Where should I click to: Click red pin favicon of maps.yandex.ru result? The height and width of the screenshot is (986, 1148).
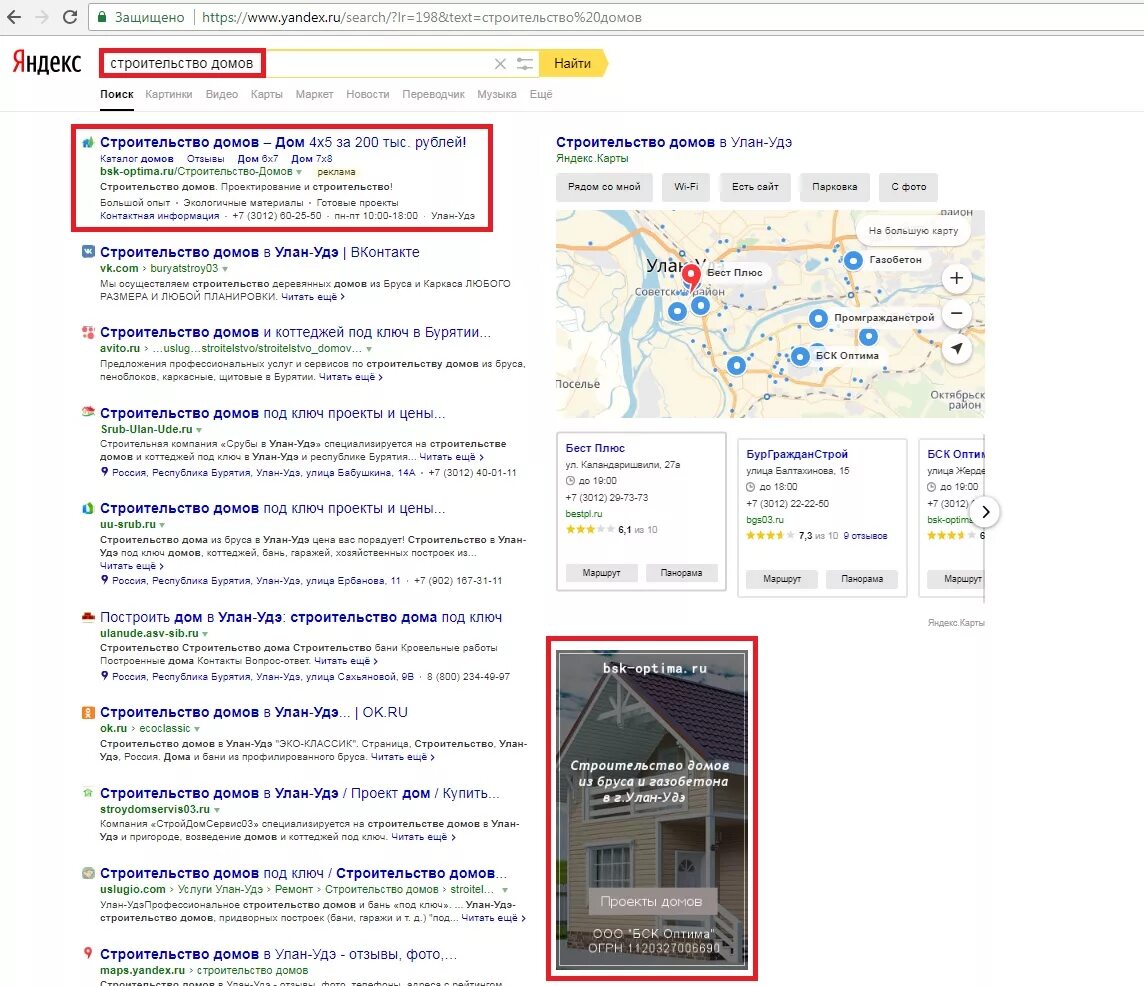point(88,953)
